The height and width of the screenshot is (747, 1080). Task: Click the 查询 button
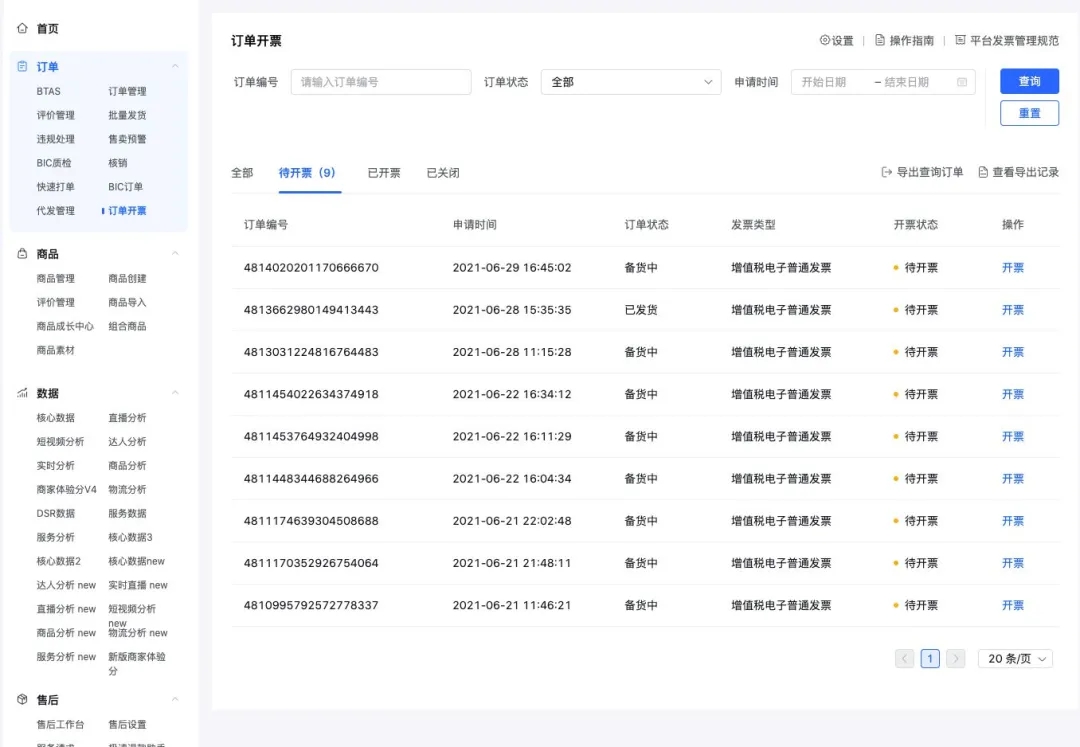(1029, 81)
